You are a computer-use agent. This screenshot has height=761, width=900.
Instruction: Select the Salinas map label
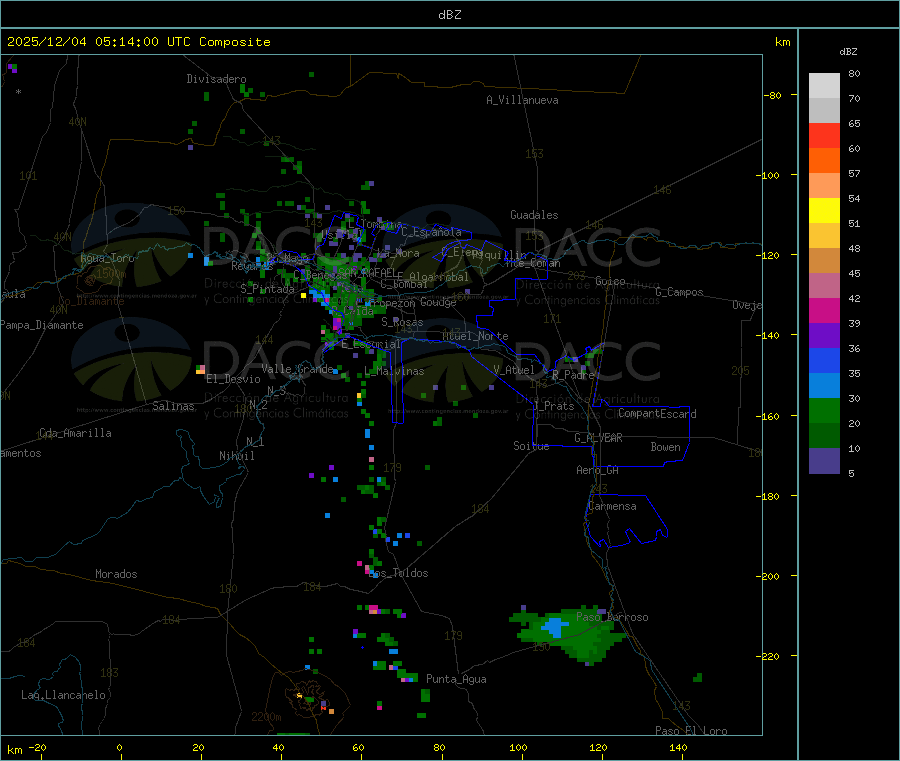click(173, 406)
